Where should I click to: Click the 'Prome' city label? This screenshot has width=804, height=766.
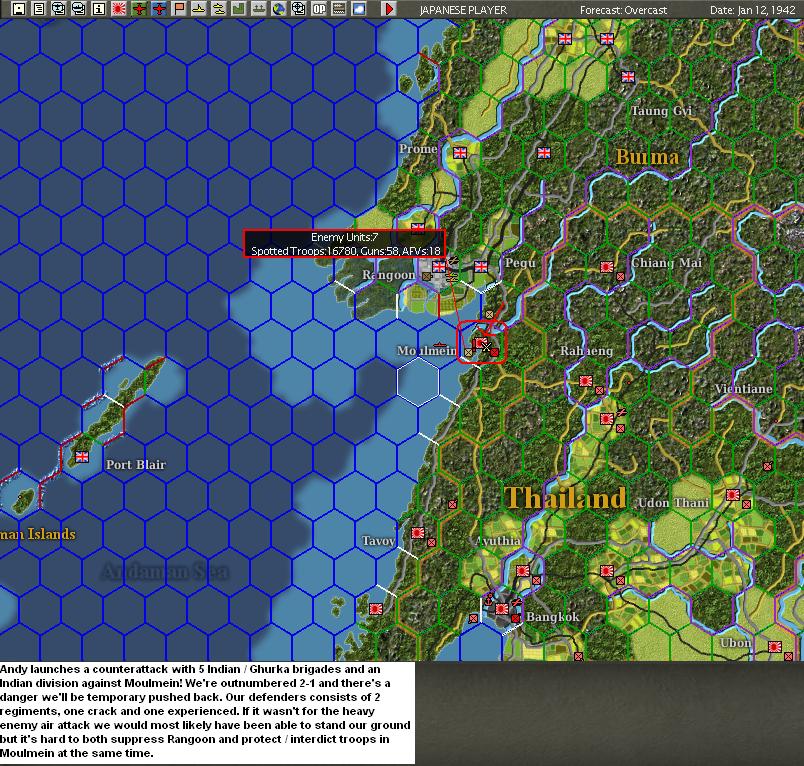(418, 149)
